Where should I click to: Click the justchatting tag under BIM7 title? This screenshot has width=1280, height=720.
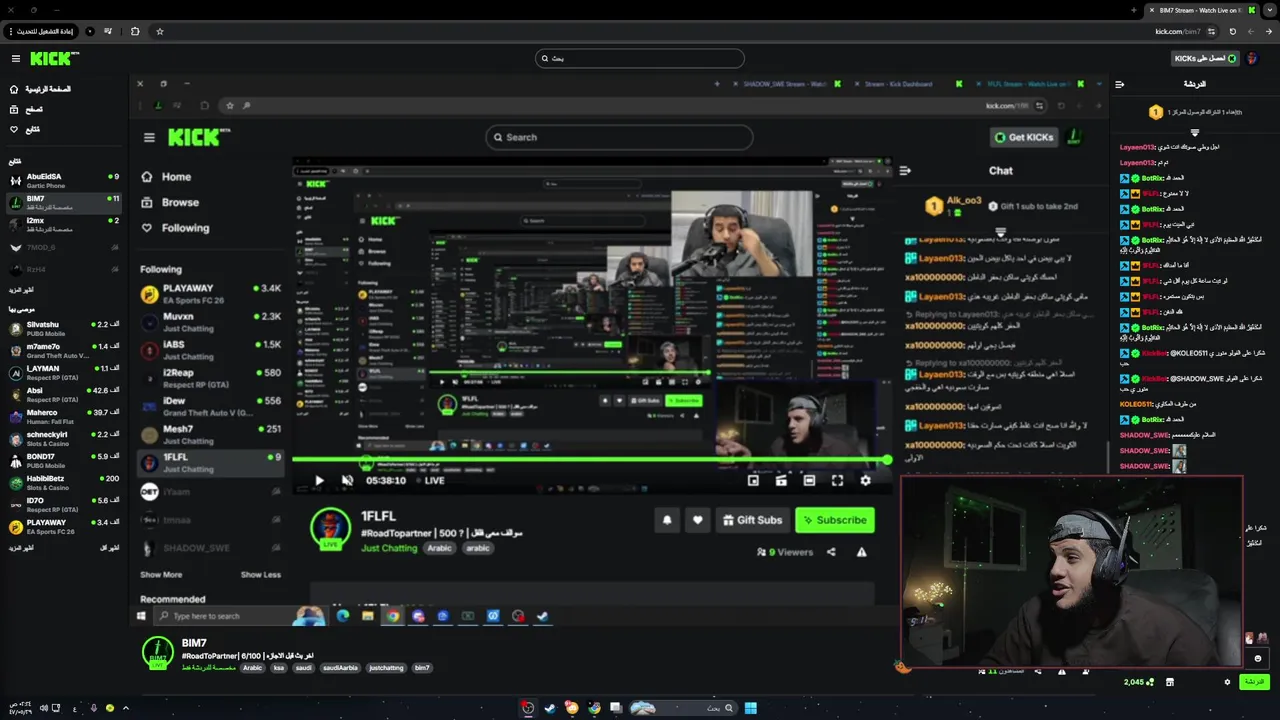(x=386, y=668)
